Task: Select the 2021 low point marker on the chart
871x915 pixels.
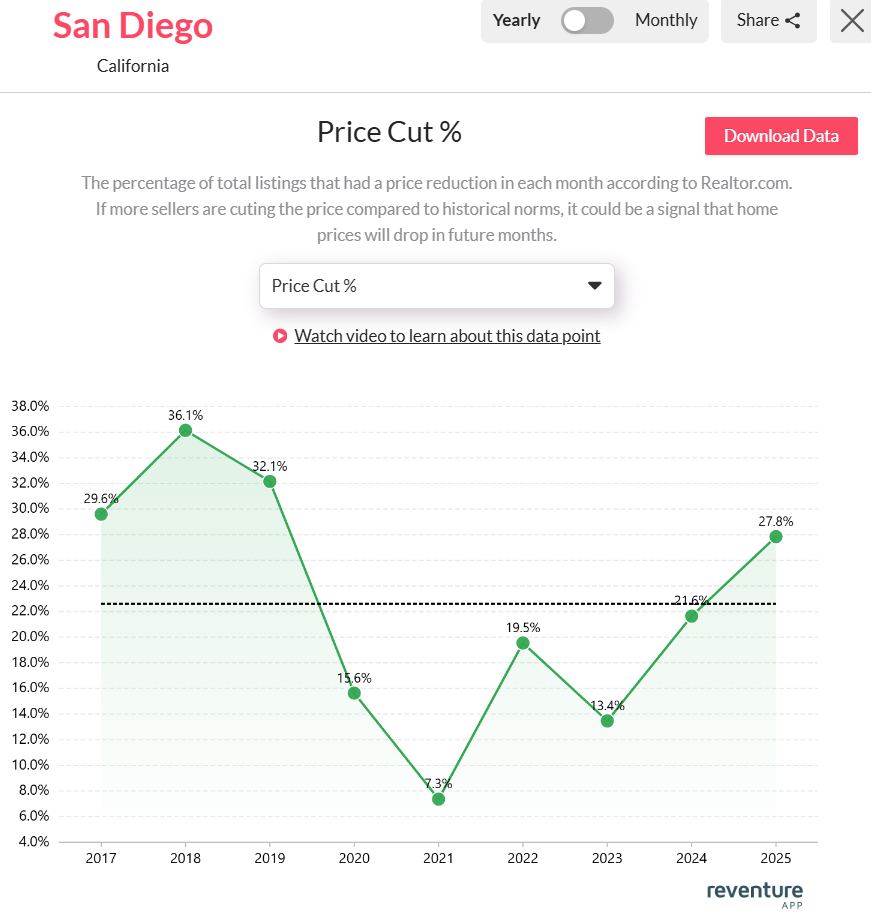Action: pos(438,799)
